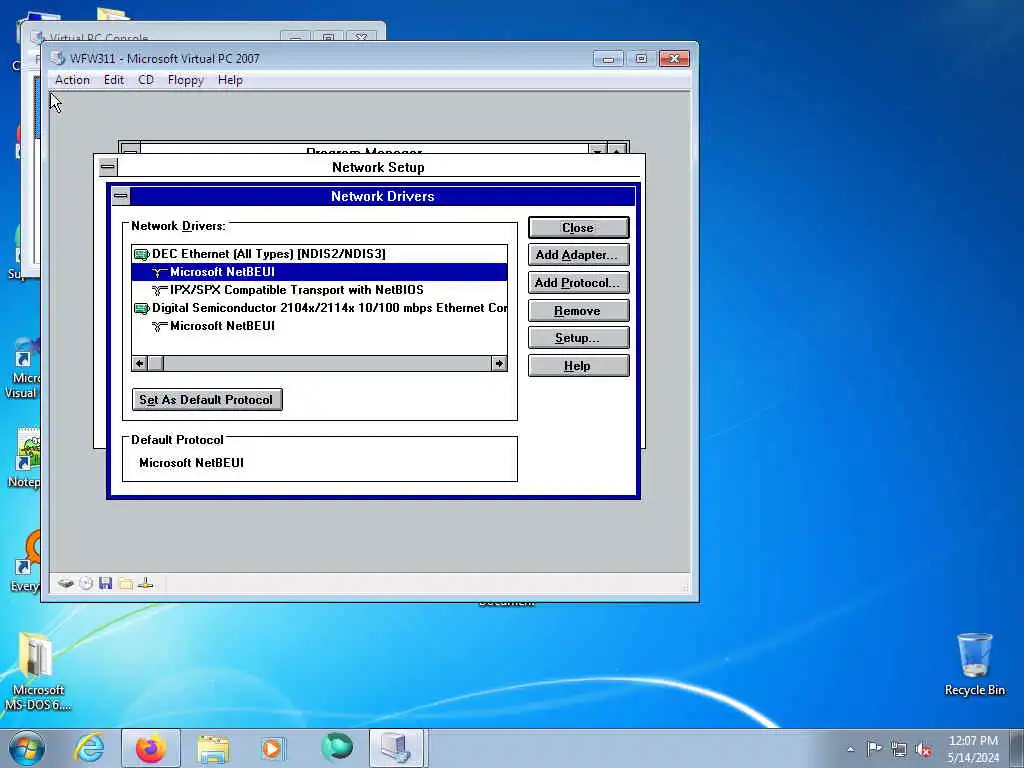Image resolution: width=1024 pixels, height=768 pixels.
Task: Click the Setup button
Action: [579, 338]
